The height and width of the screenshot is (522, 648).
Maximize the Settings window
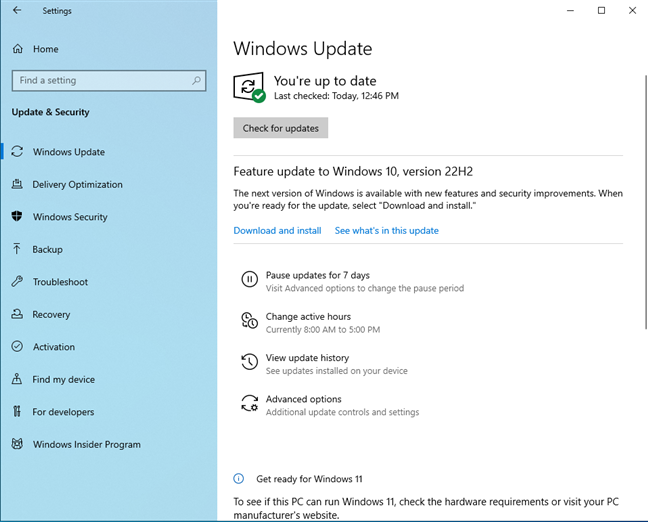point(601,10)
